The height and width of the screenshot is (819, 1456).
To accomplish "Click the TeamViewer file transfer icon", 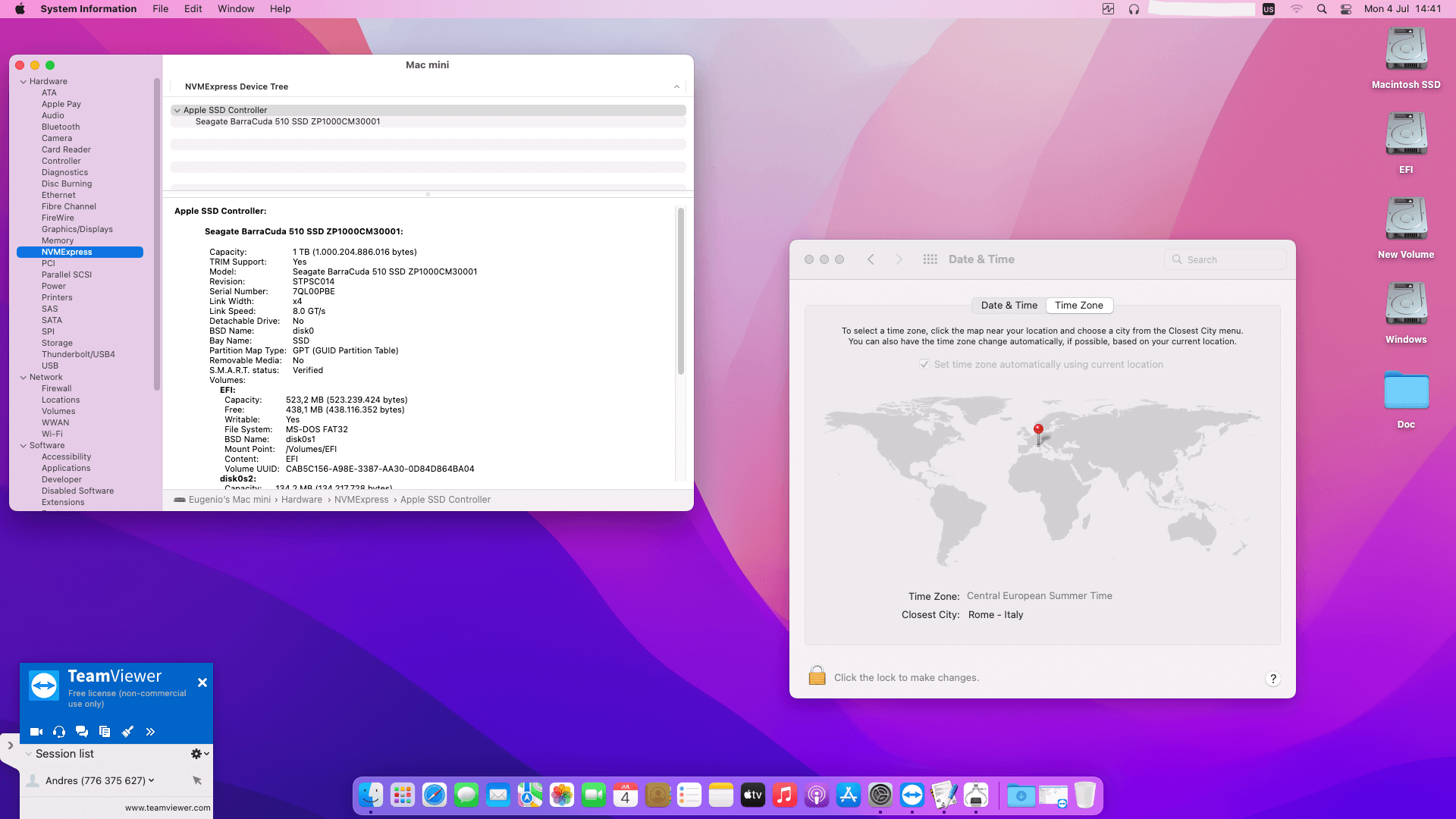I will pyautogui.click(x=105, y=732).
